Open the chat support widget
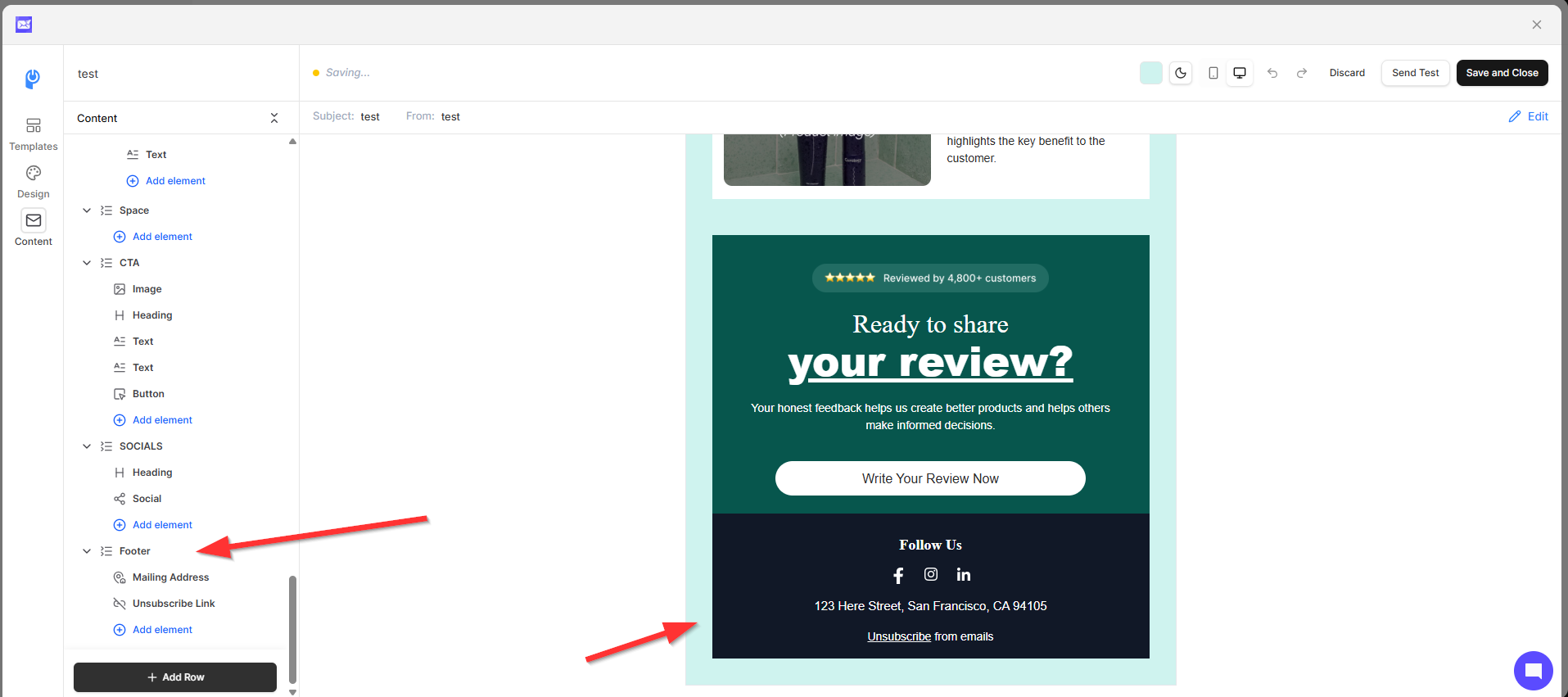This screenshot has height=697, width=1568. [x=1534, y=671]
